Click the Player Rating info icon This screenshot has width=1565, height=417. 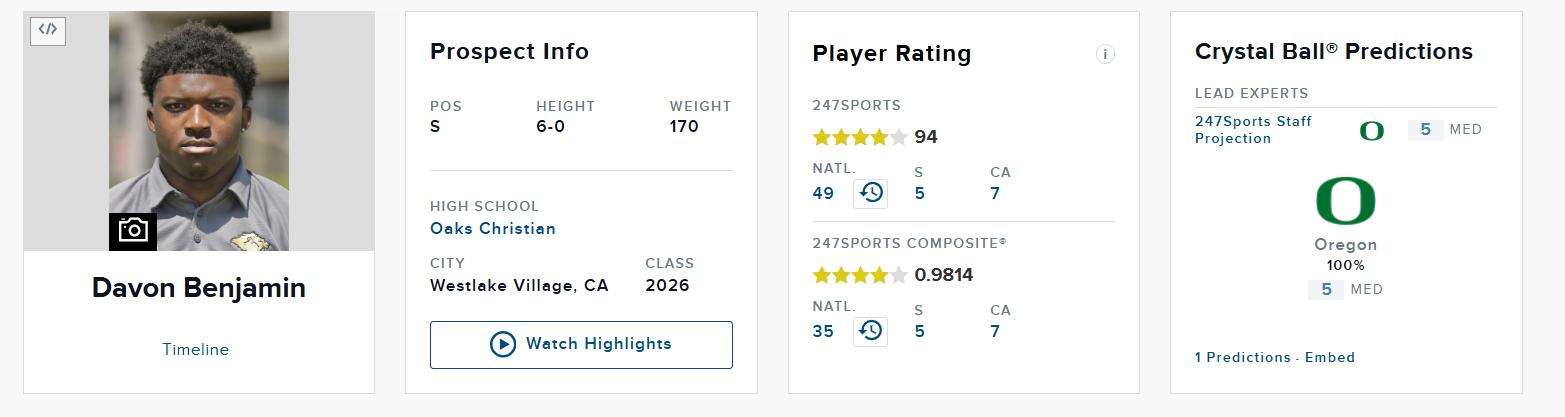(x=1105, y=54)
